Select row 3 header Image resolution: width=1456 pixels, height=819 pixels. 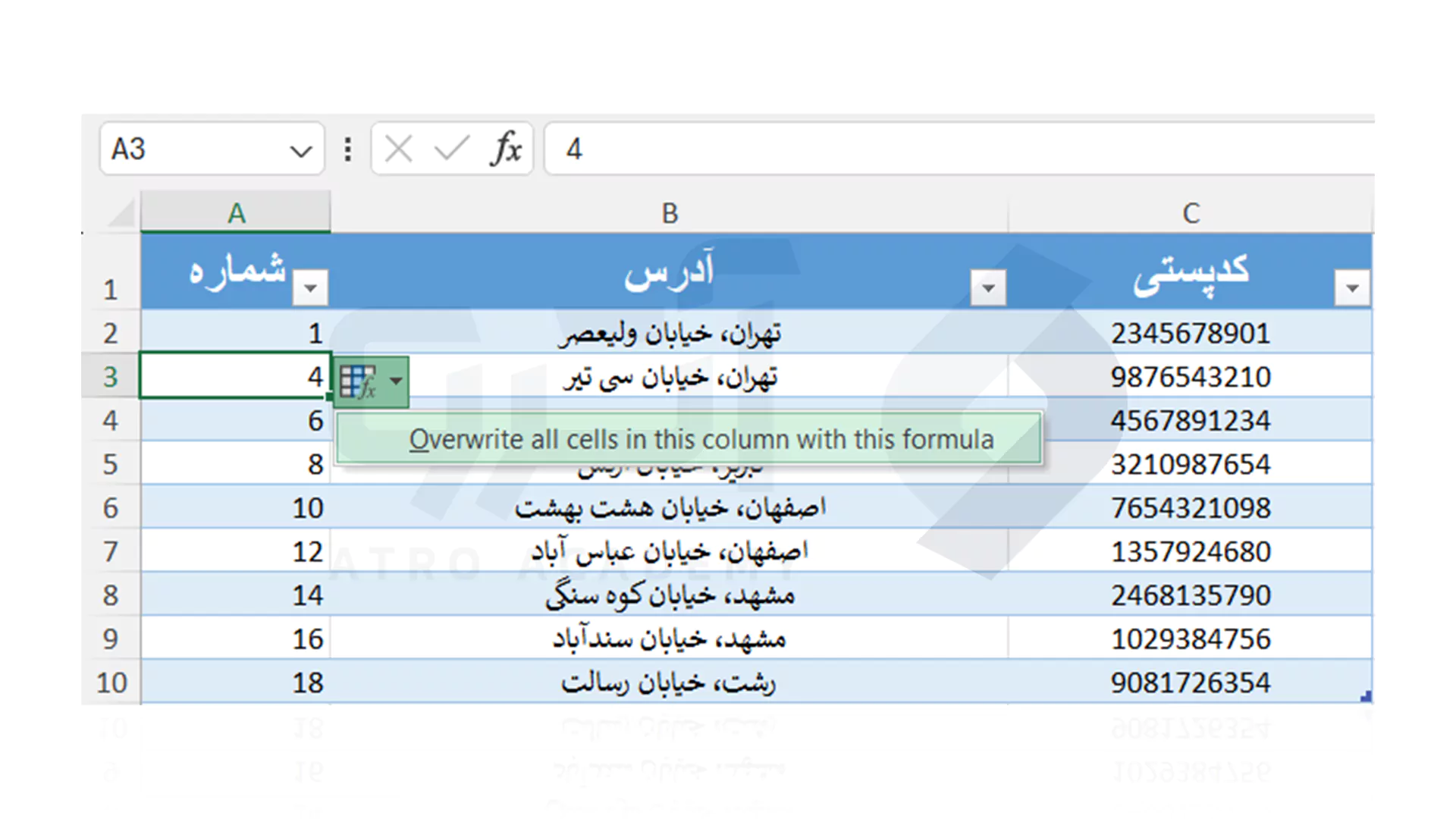coord(111,377)
